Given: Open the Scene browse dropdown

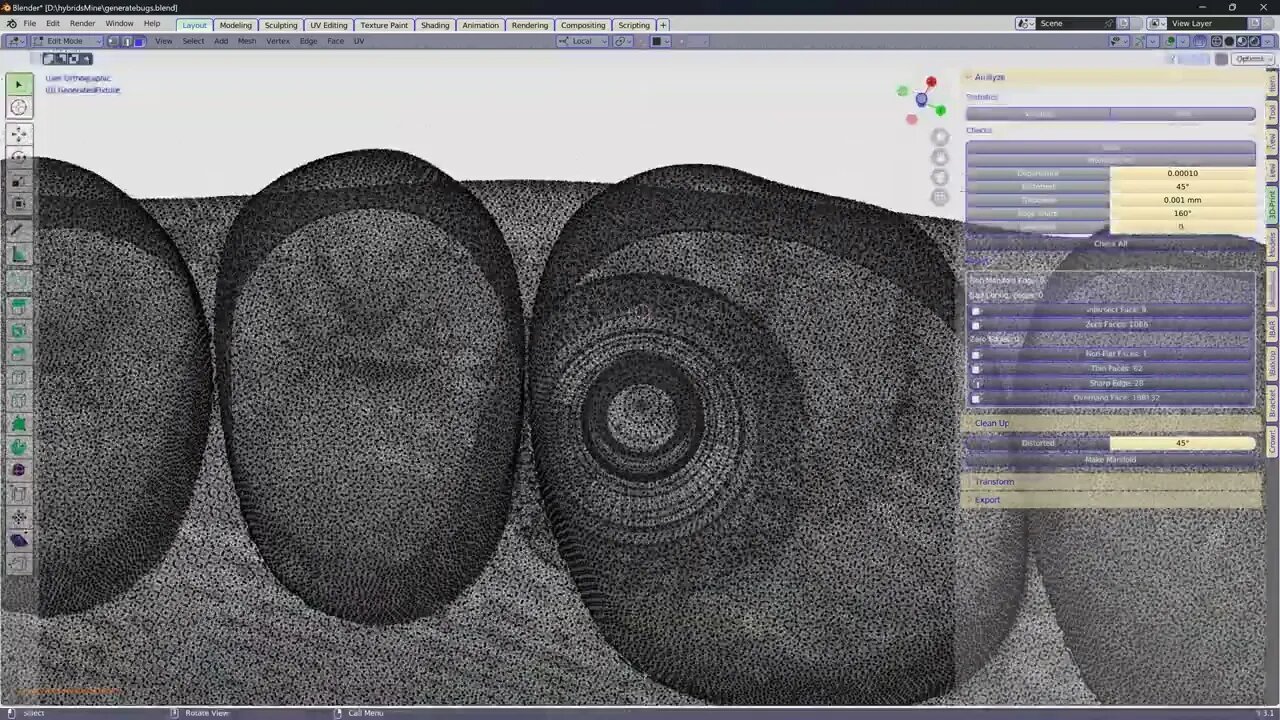Looking at the screenshot, I should click(1026, 24).
